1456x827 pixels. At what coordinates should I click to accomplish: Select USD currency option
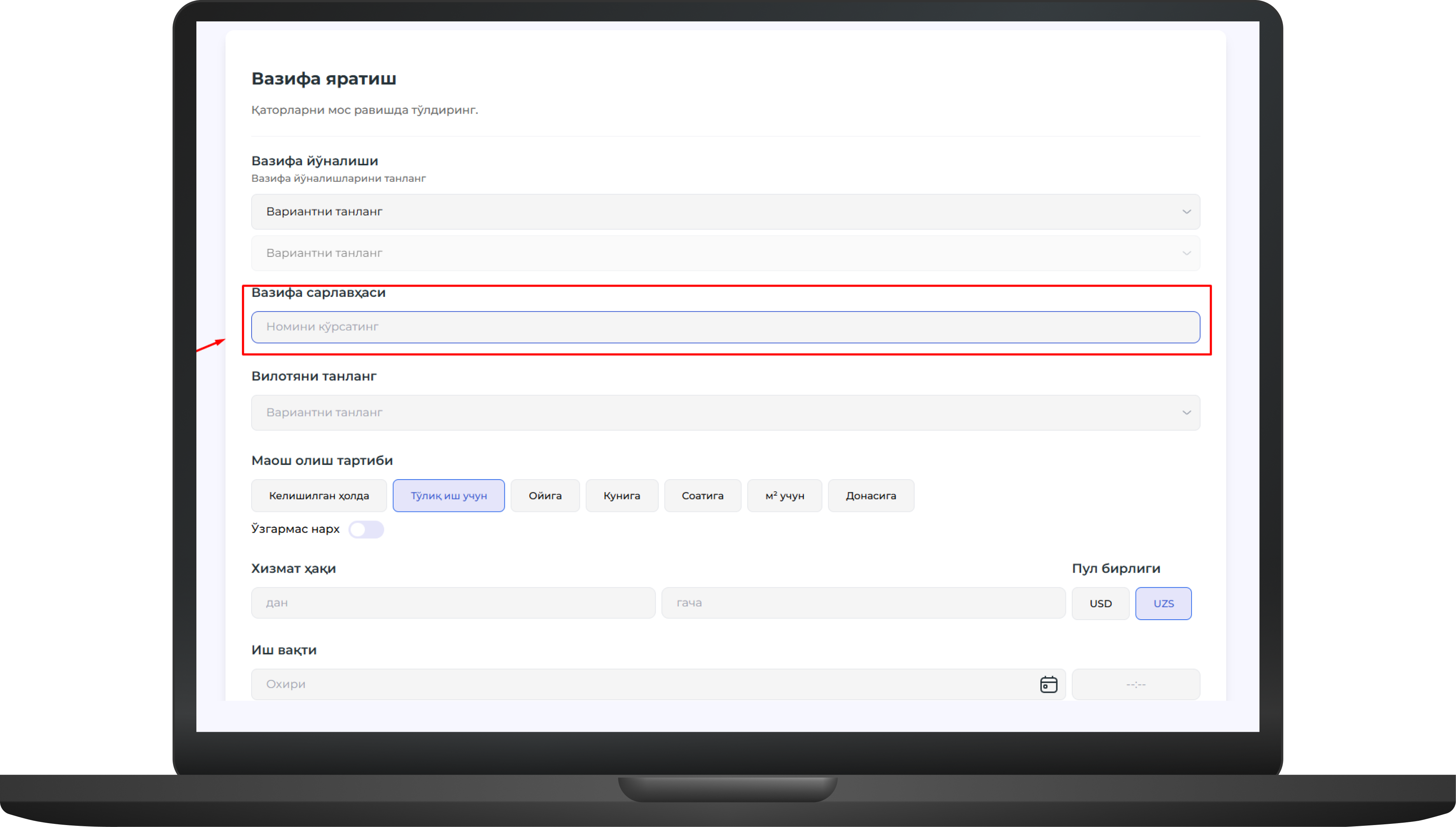pyautogui.click(x=1100, y=603)
